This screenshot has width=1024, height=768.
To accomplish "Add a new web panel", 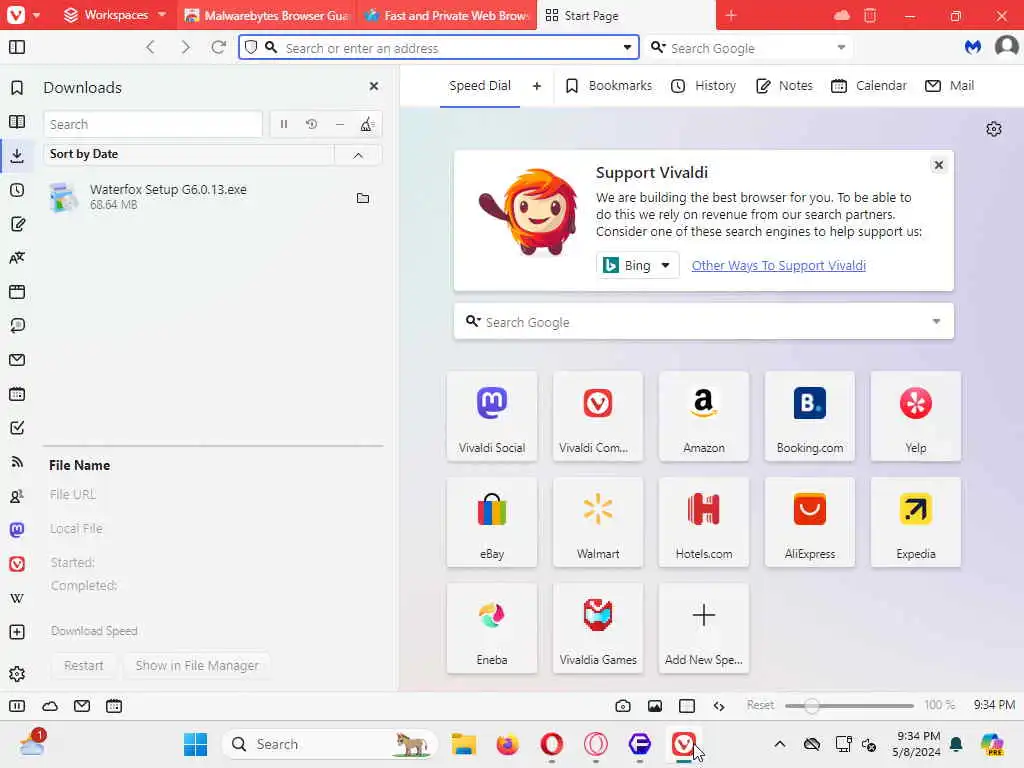I will 17,632.
